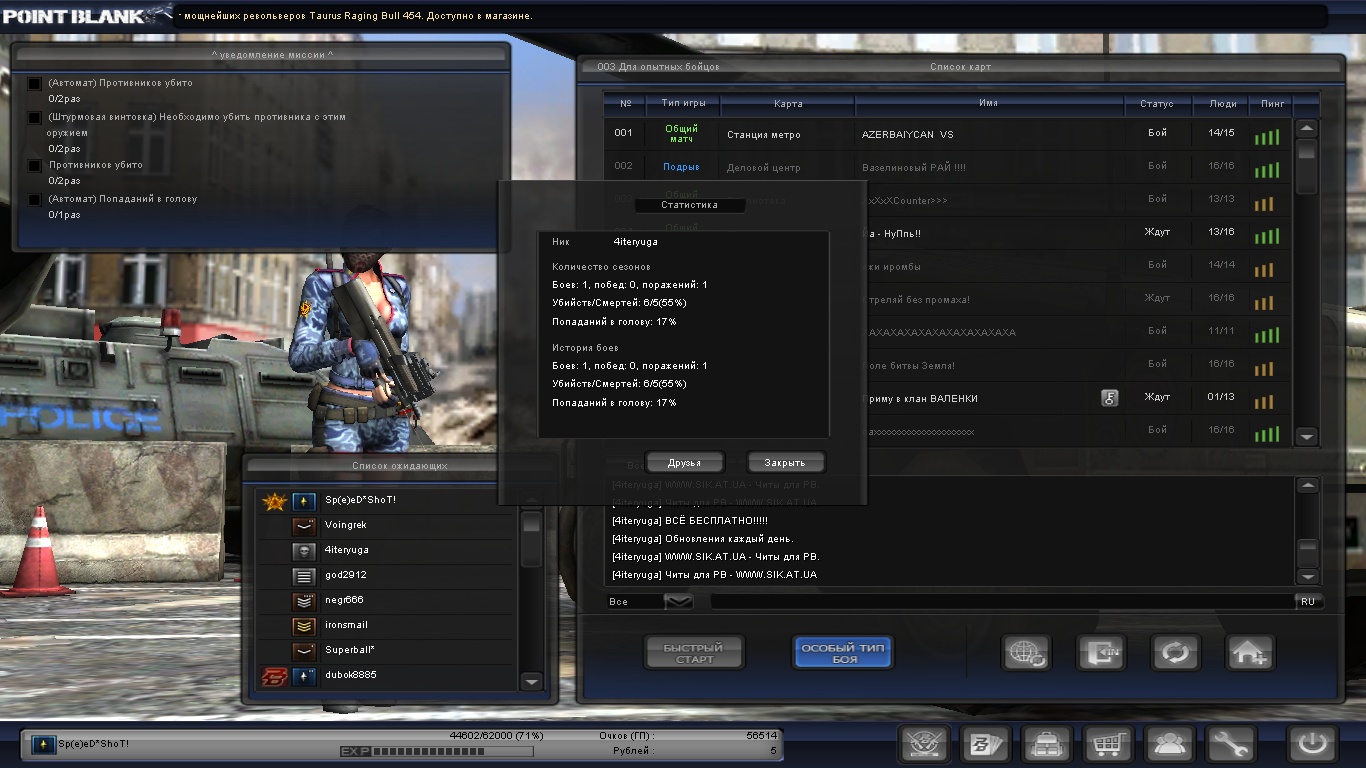Toggle the Попаданий в голову mission checkbox
This screenshot has height=768, width=1366.
[x=35, y=200]
